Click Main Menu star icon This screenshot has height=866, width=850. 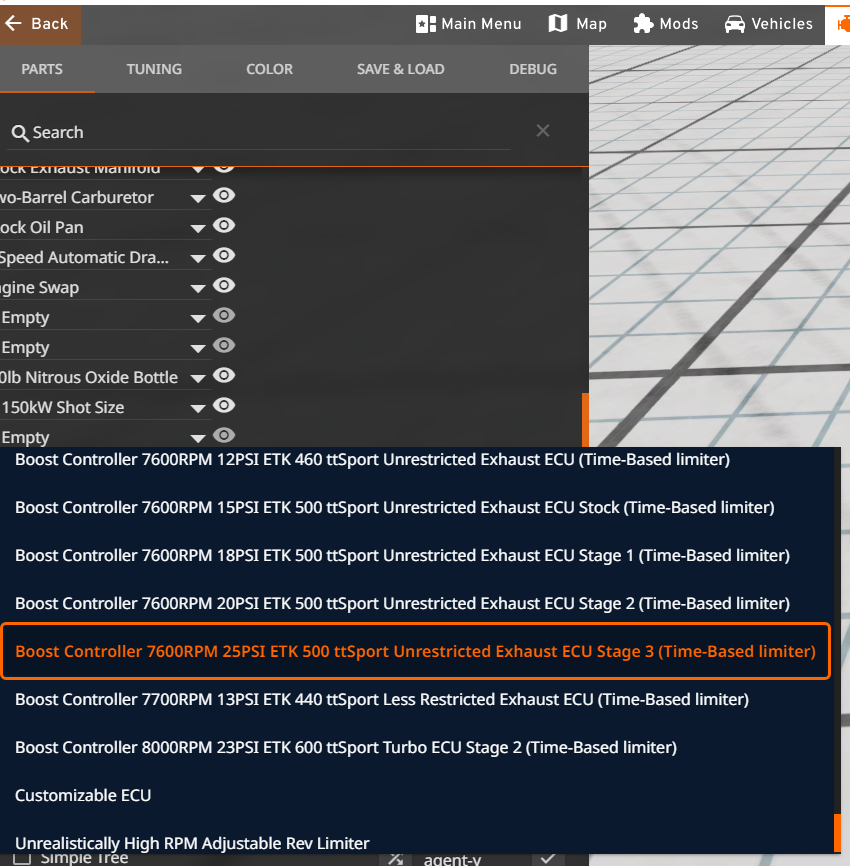[x=425, y=24]
